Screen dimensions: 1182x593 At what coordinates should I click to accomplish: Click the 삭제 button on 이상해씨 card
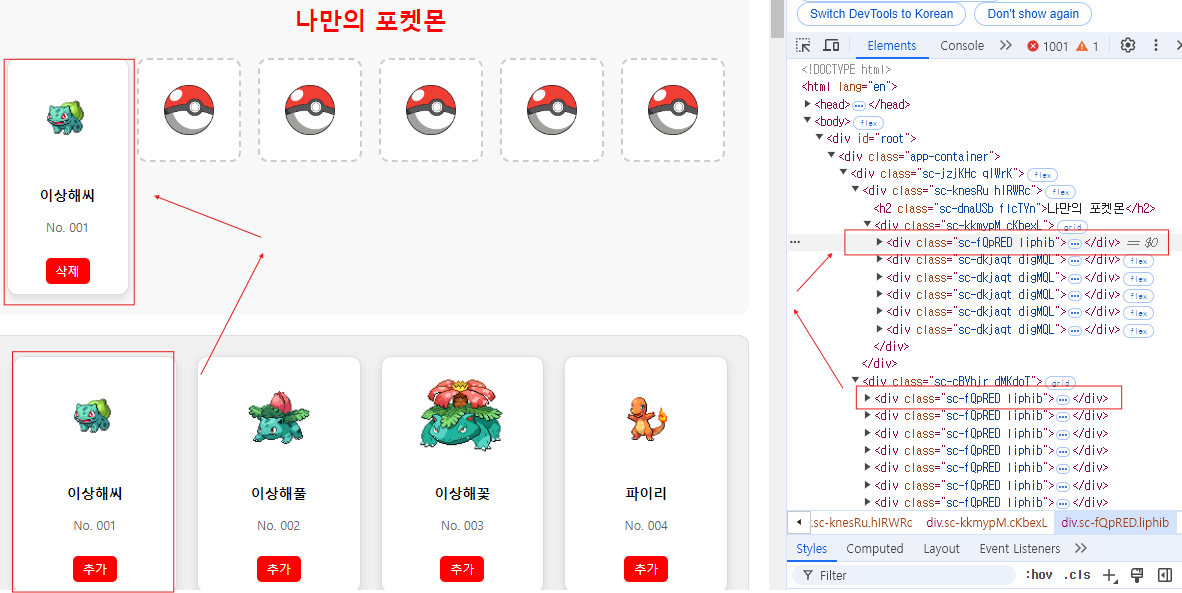68,271
